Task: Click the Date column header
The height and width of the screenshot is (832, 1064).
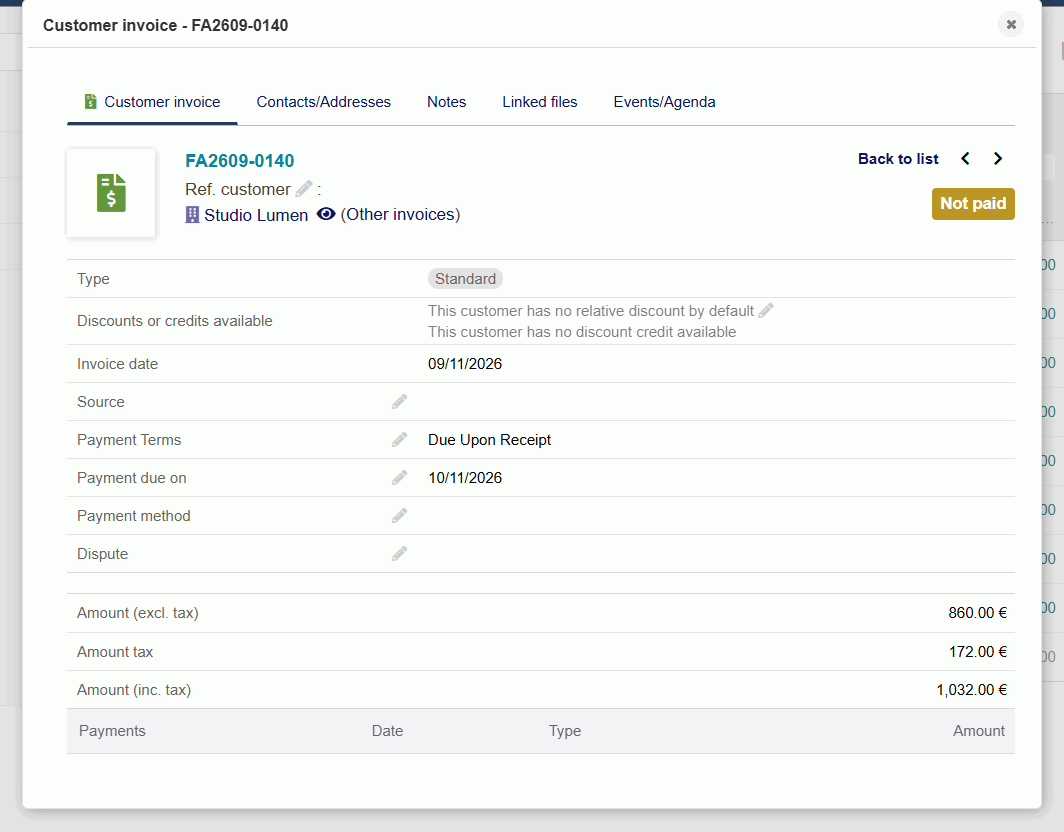Action: 387,731
